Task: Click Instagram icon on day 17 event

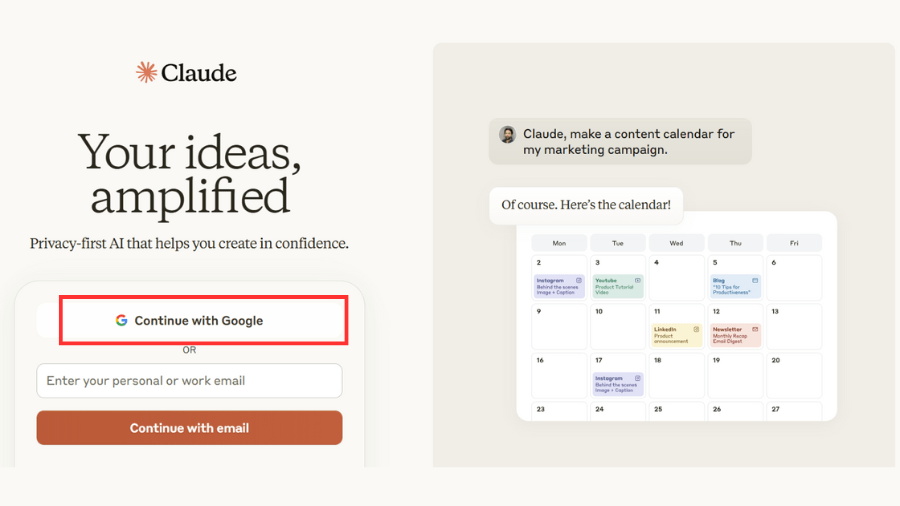Action: pos(639,378)
